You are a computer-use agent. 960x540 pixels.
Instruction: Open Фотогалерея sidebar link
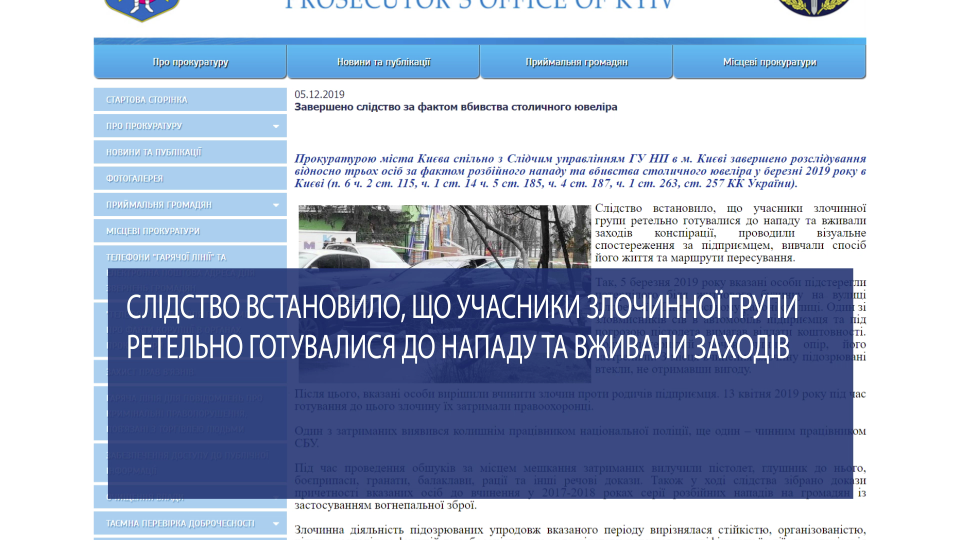click(190, 179)
